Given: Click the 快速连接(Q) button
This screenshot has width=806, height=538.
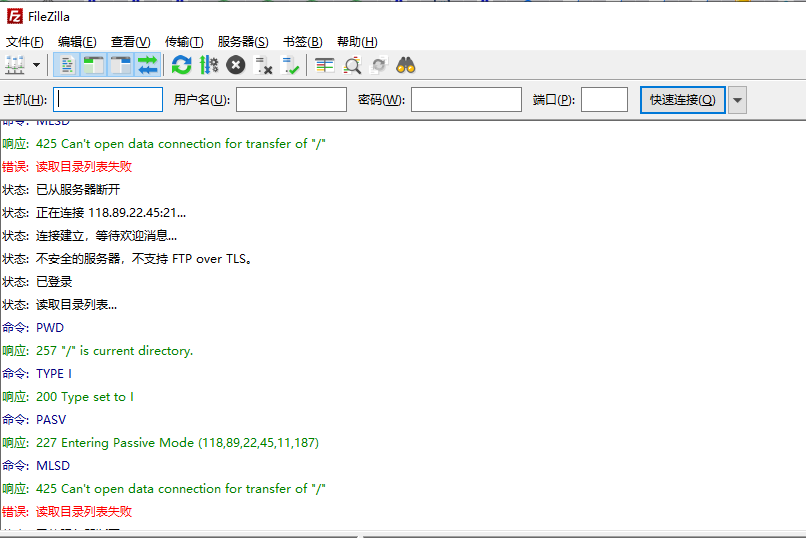Looking at the screenshot, I should (683, 100).
